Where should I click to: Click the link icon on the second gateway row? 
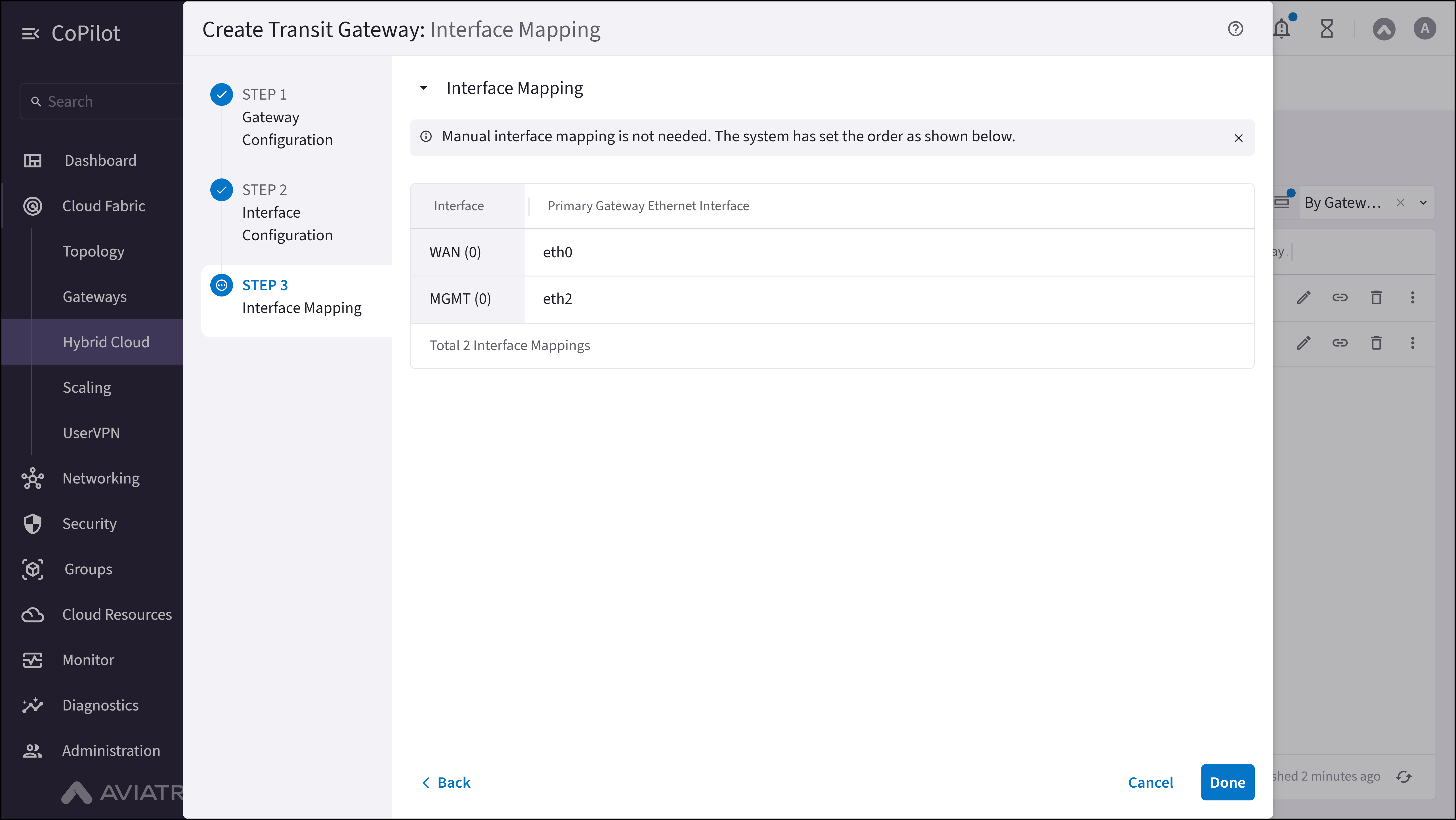pos(1340,342)
